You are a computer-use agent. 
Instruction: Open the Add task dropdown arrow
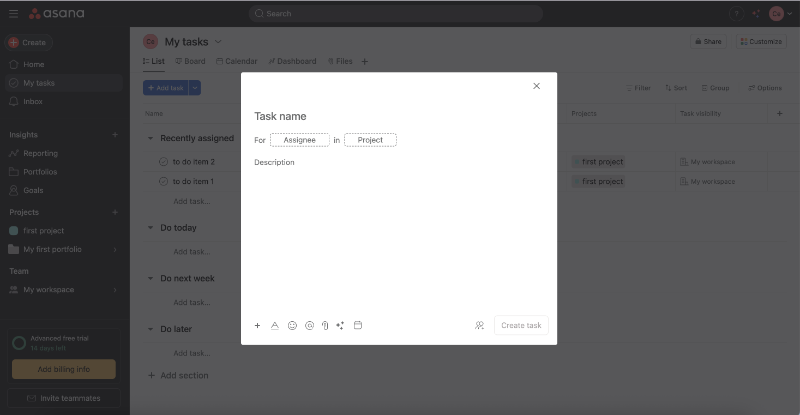195,88
